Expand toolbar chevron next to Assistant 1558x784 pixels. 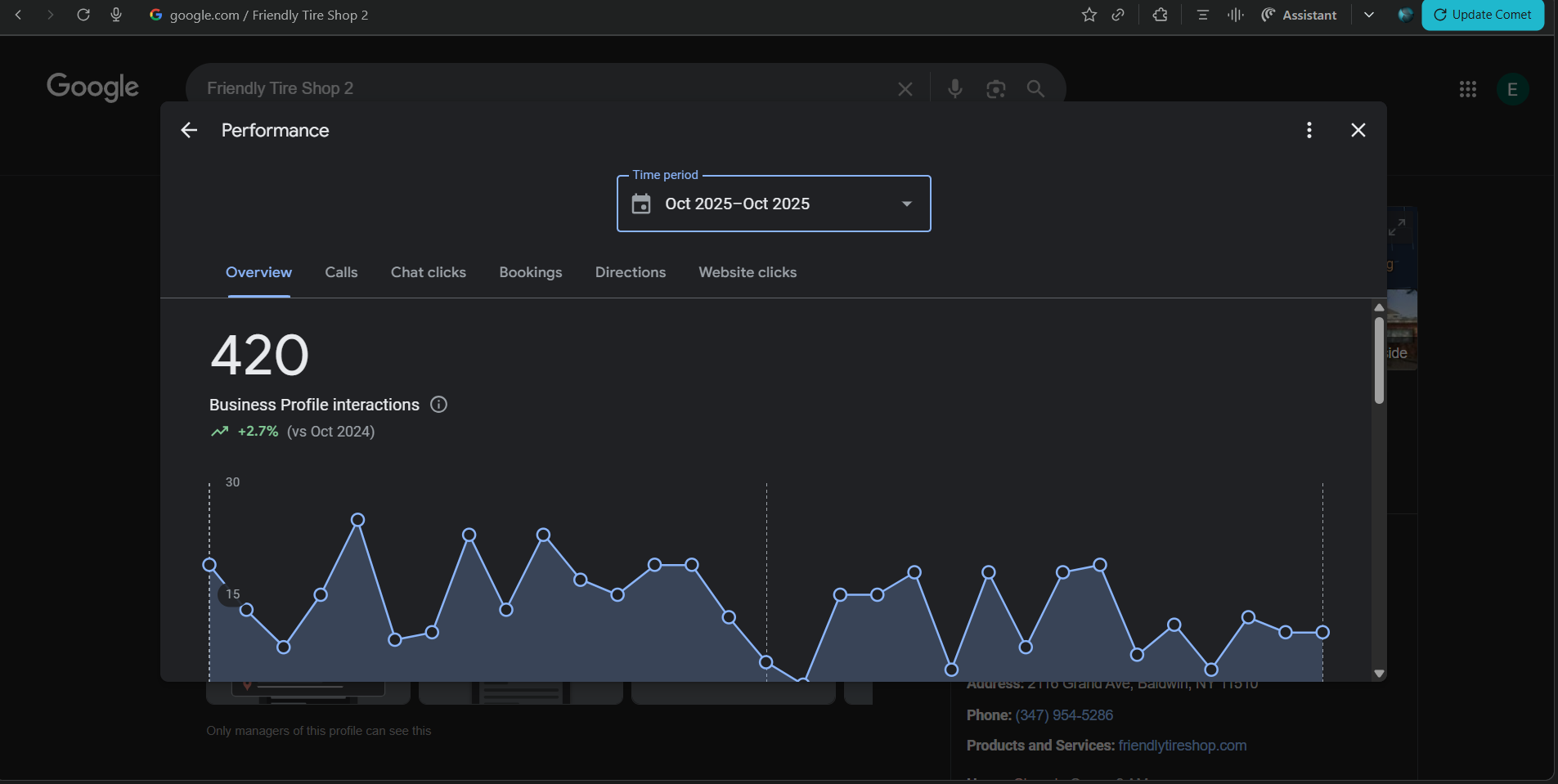[1369, 15]
